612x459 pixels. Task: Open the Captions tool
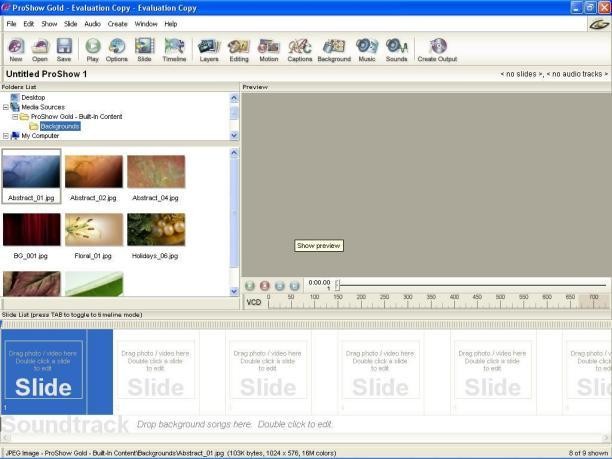300,50
